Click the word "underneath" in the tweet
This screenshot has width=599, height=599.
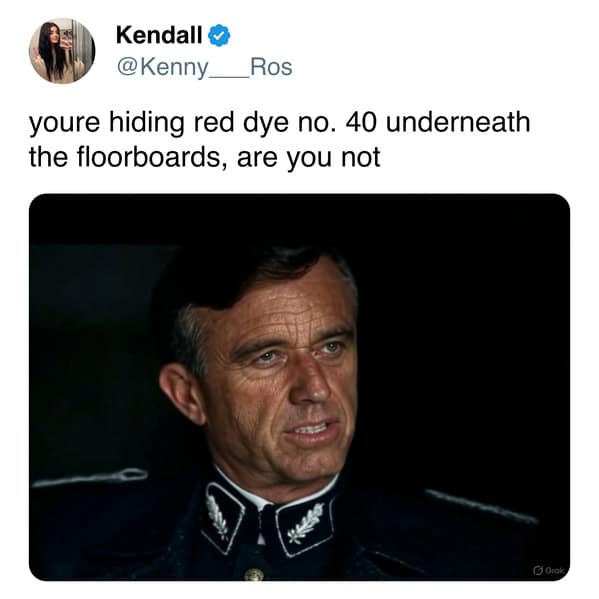[x=458, y=123]
